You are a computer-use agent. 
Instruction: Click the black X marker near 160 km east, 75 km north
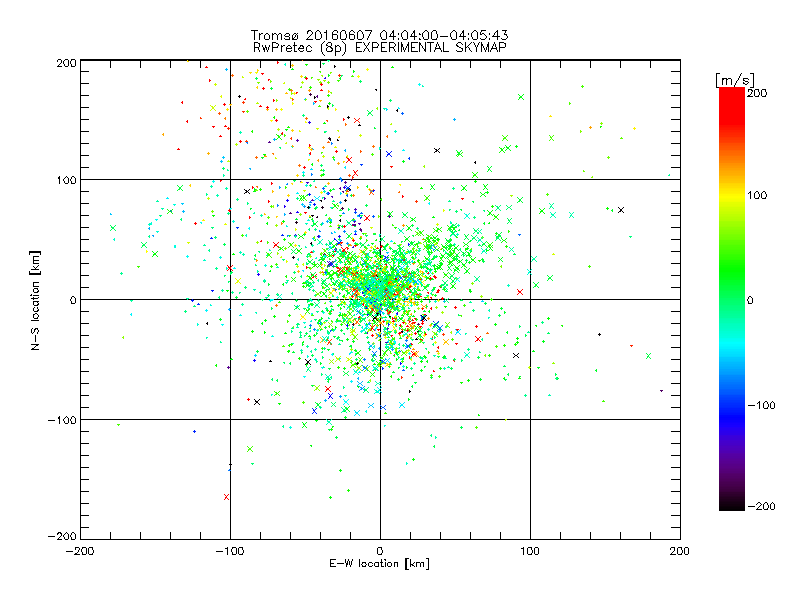click(x=621, y=210)
